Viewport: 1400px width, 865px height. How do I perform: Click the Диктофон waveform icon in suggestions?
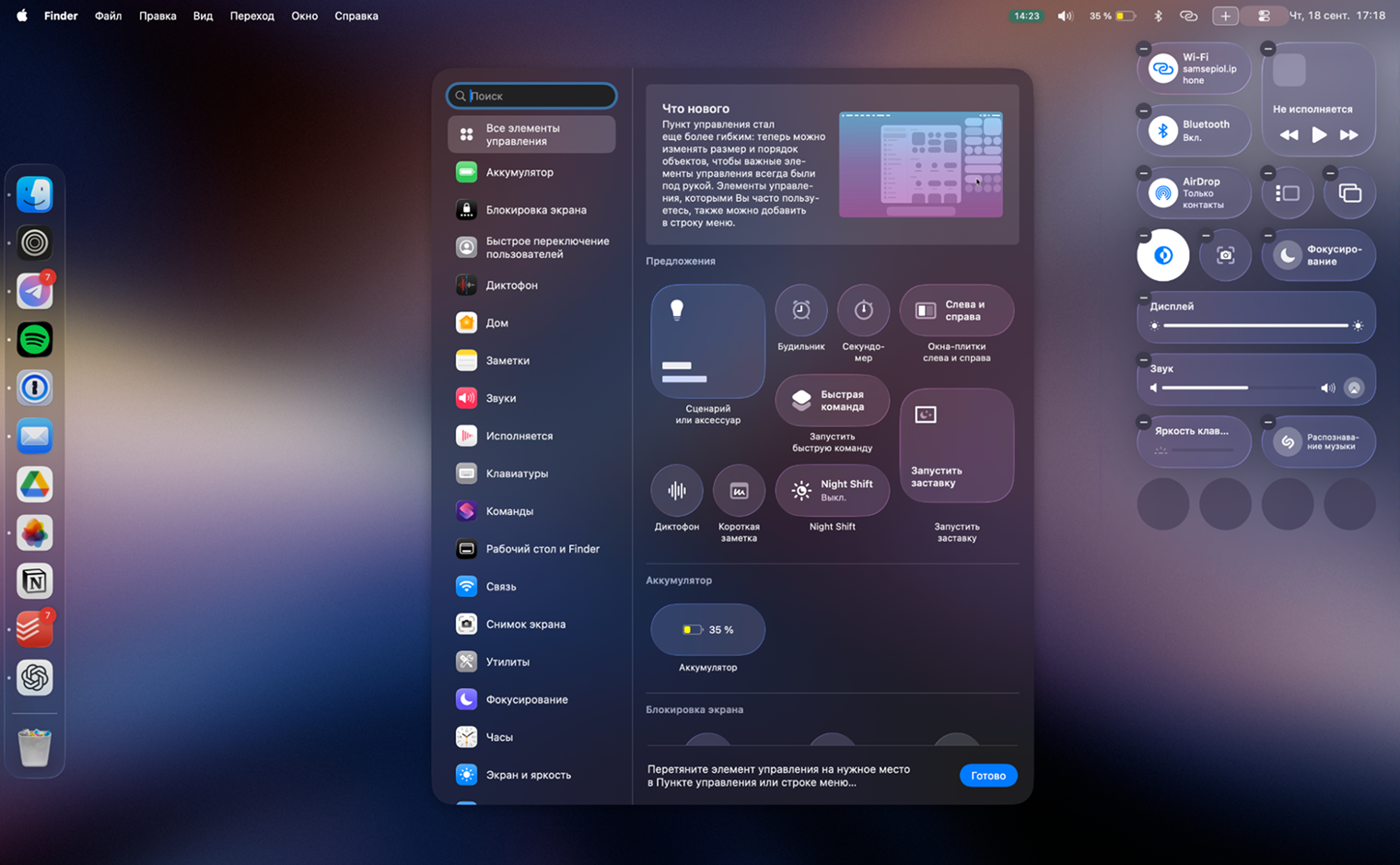coord(676,490)
